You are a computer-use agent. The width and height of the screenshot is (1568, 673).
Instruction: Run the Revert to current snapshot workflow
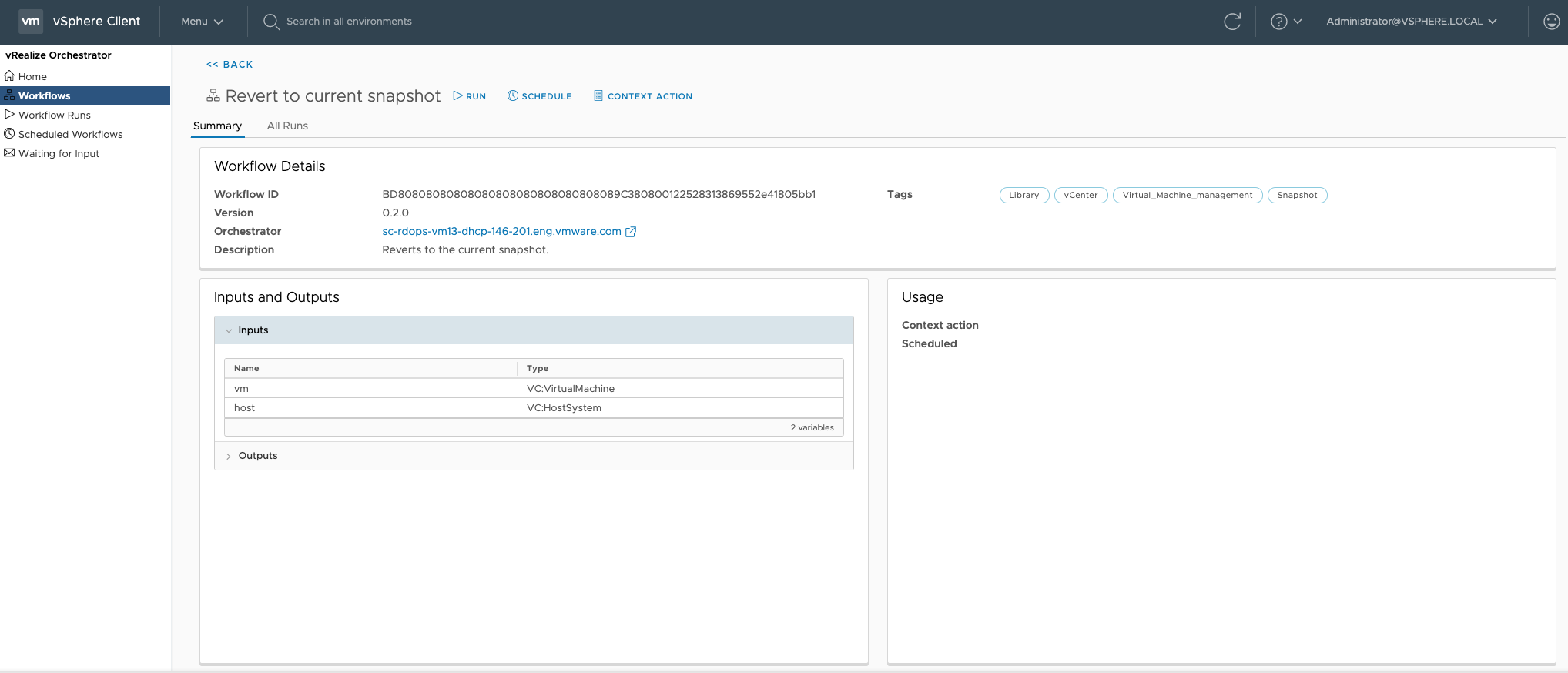470,96
